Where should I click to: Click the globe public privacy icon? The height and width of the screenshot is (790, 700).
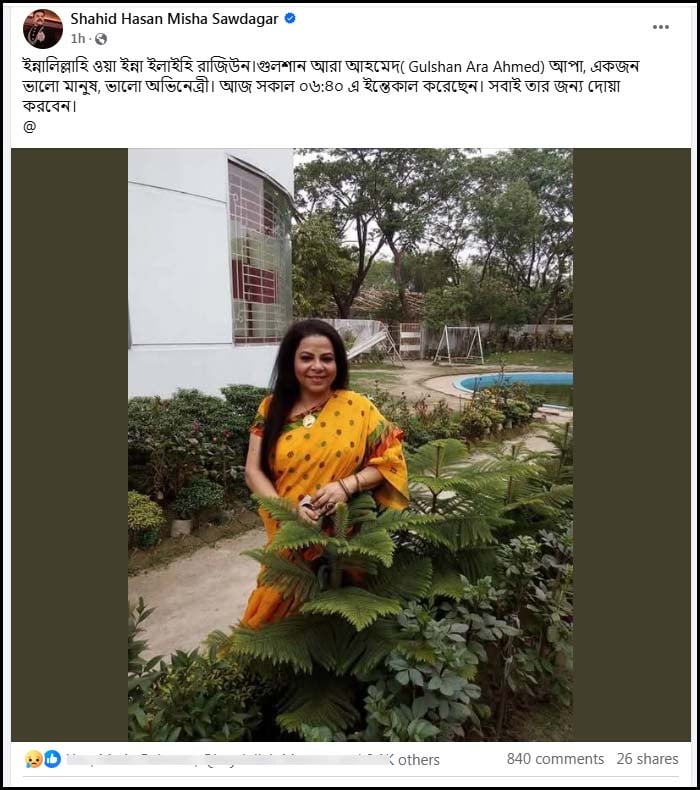101,39
